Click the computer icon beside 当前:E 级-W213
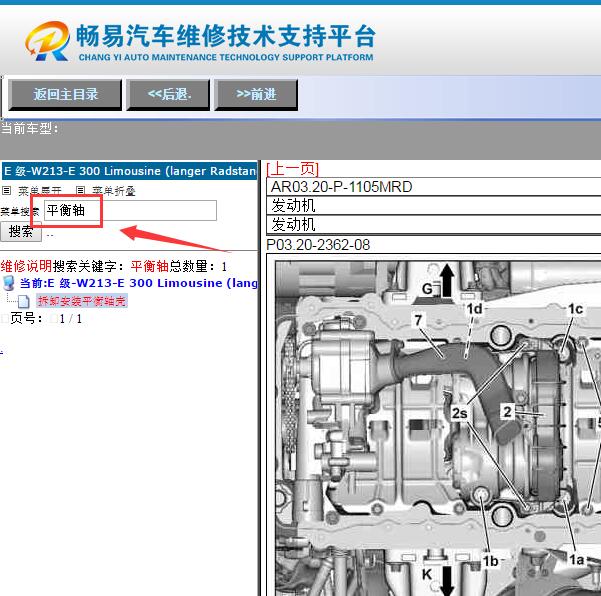This screenshot has width=601, height=596. 8,283
